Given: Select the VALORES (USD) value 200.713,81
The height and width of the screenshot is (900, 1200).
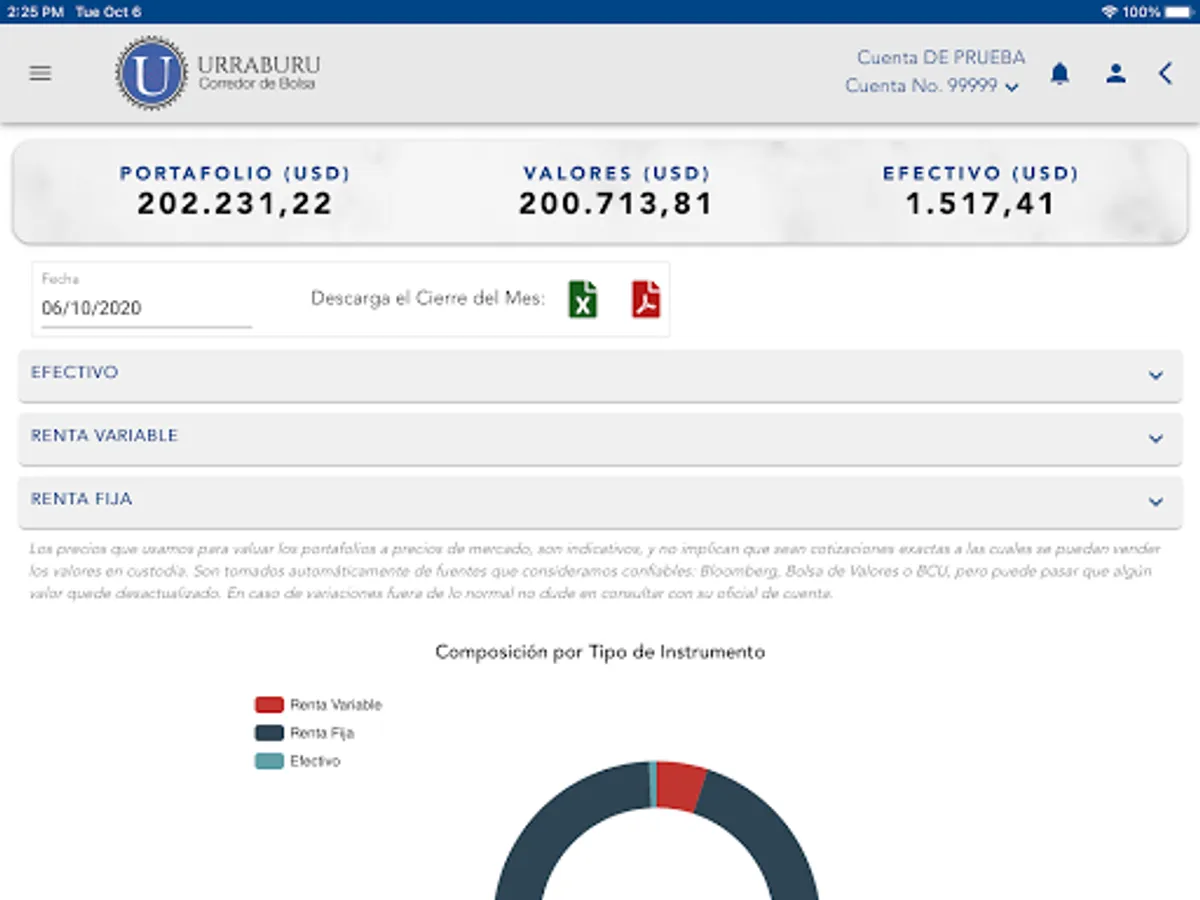Looking at the screenshot, I should pos(616,204).
